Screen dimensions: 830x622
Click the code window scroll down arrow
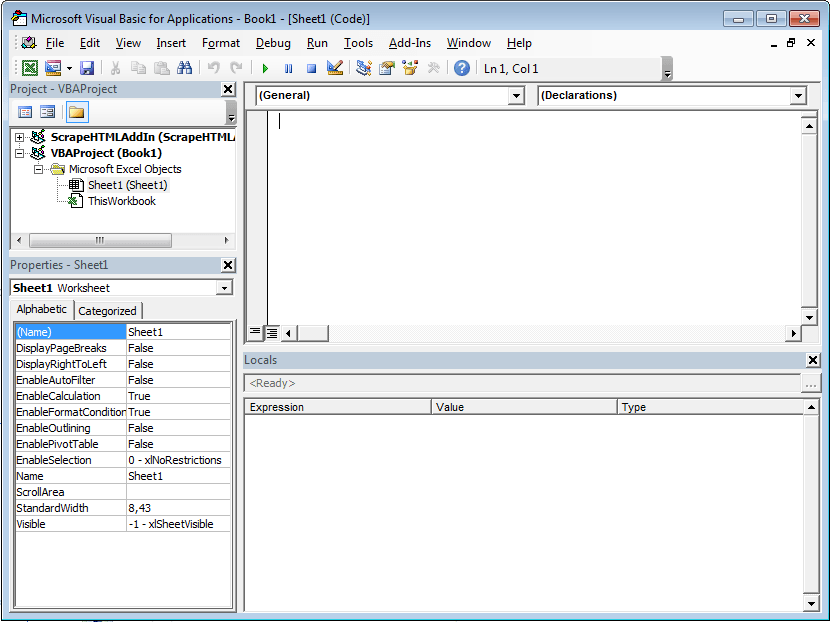coord(809,318)
